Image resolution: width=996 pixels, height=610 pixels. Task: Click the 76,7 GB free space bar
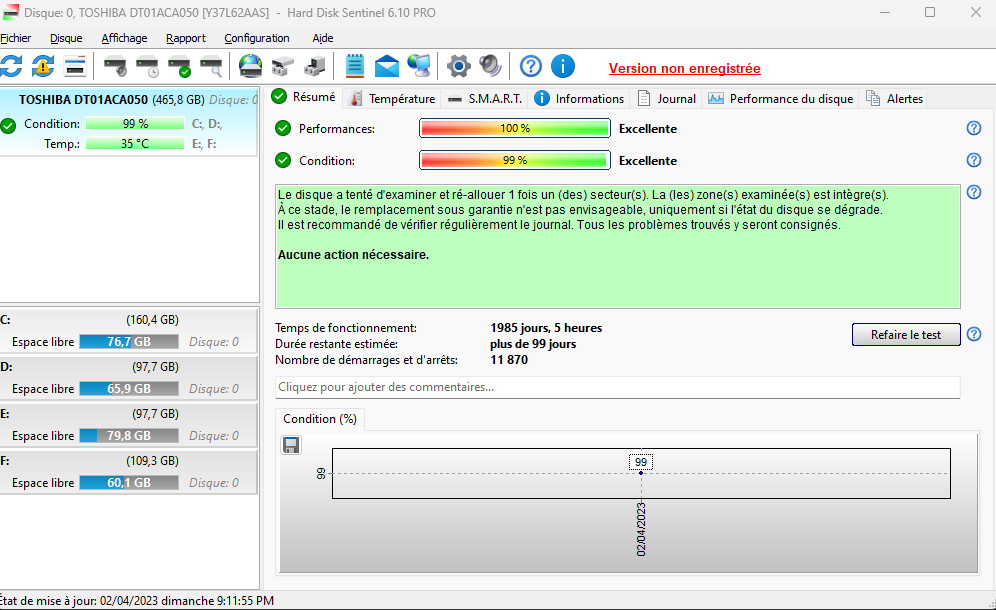click(x=129, y=342)
